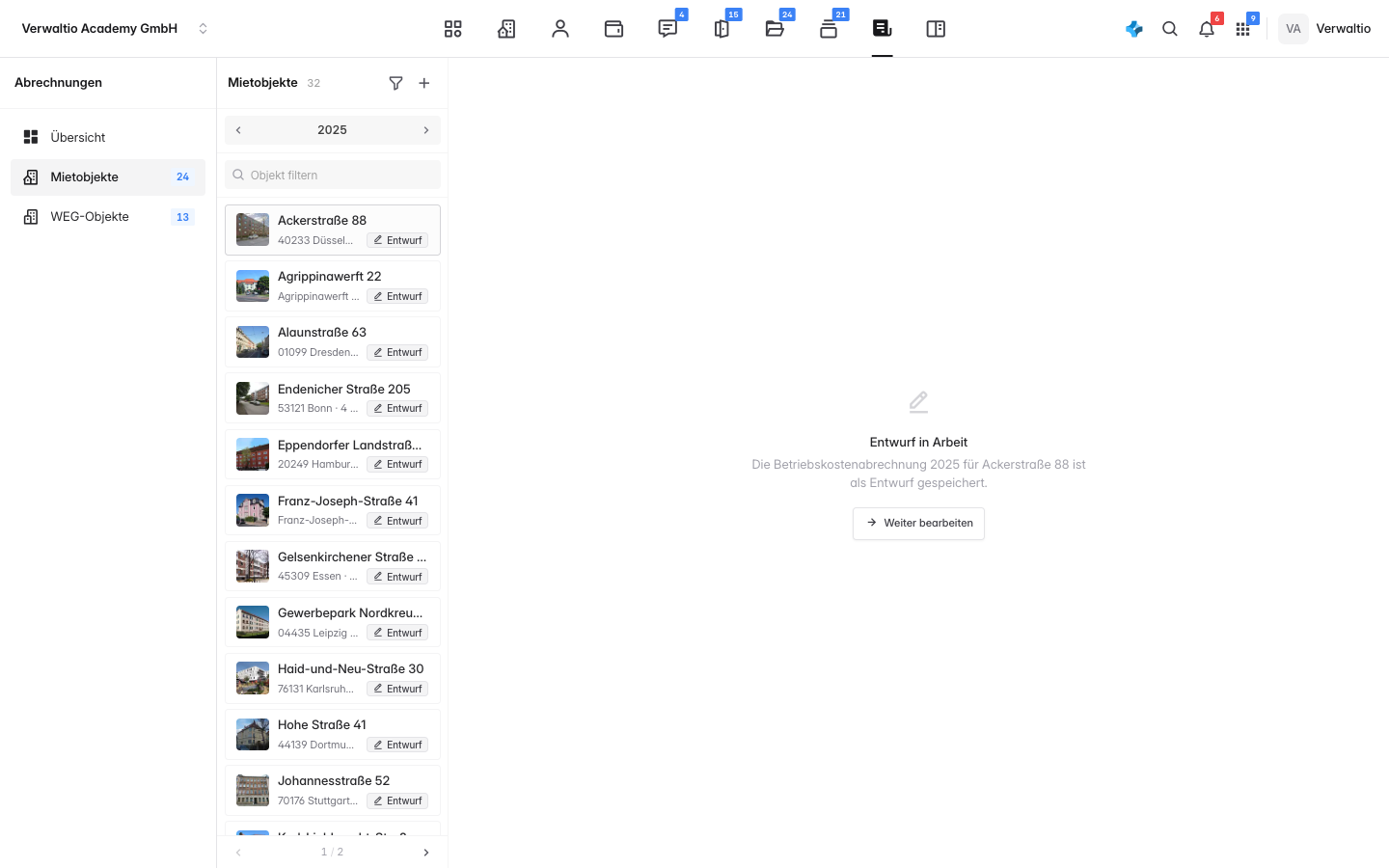The image size is (1389, 868).
Task: Select Übersicht in the Abrechnungen sidebar
Action: [x=108, y=137]
